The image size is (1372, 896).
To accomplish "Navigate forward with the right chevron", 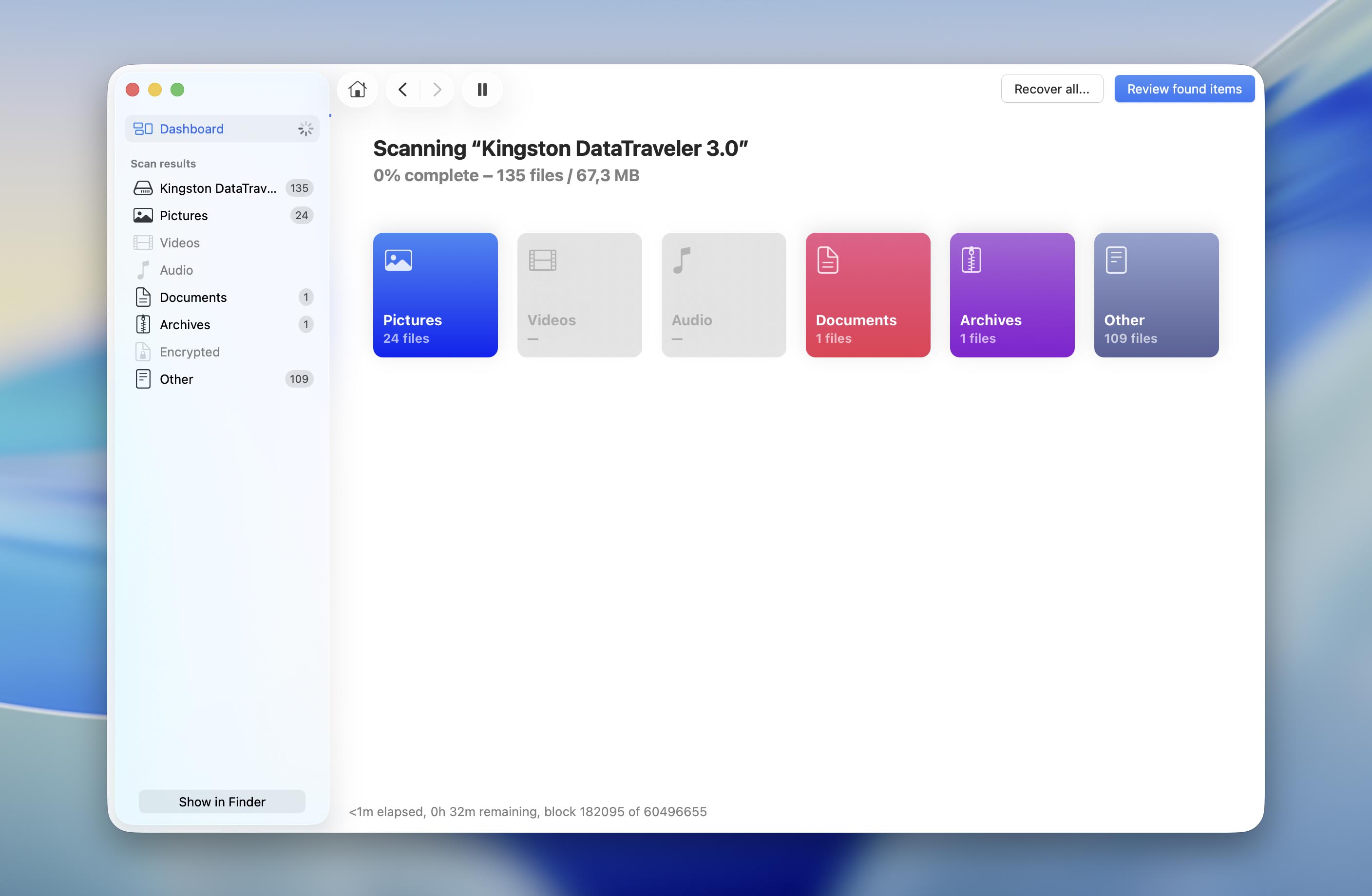I will click(437, 89).
